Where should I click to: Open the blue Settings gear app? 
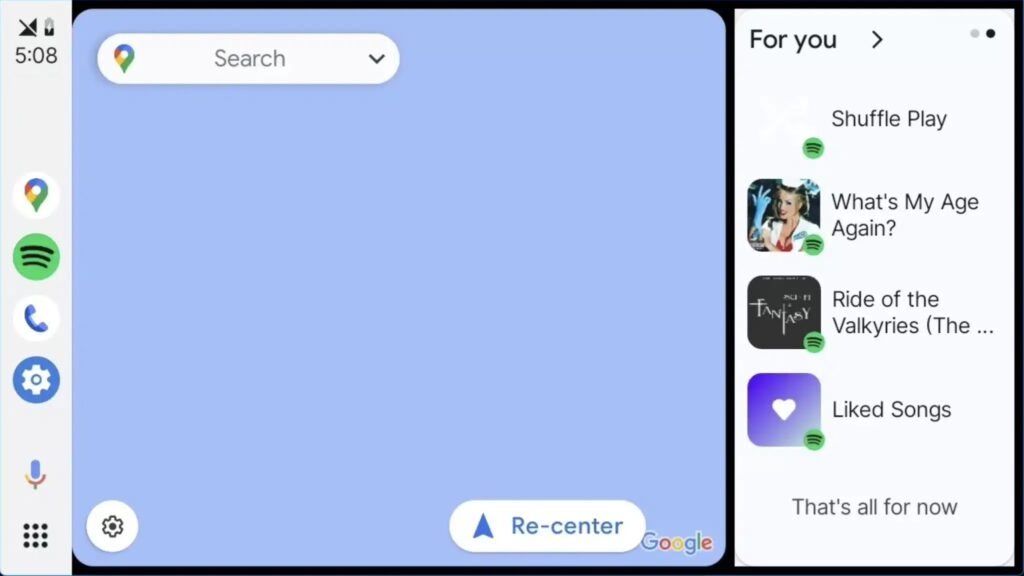[36, 379]
